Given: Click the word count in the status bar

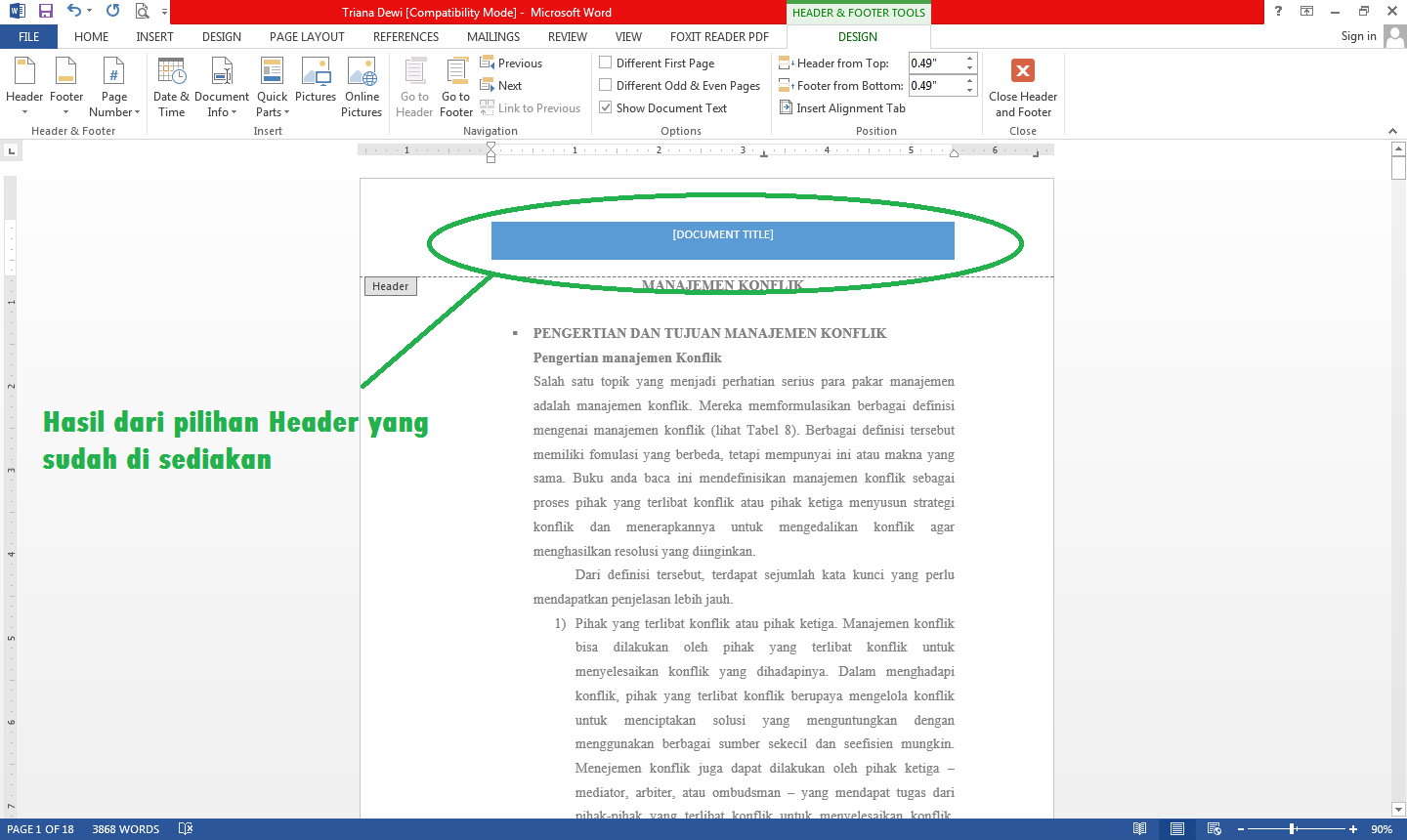Looking at the screenshot, I should coord(125,828).
